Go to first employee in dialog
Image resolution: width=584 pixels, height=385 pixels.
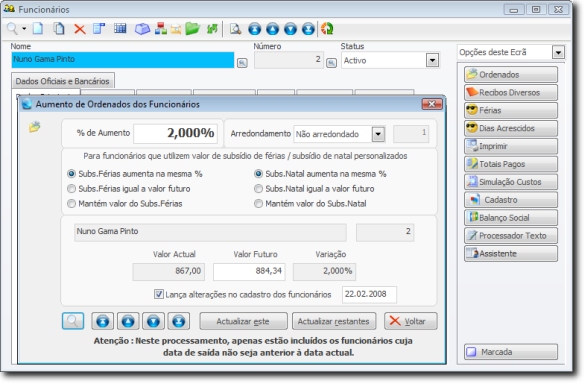pos(103,321)
